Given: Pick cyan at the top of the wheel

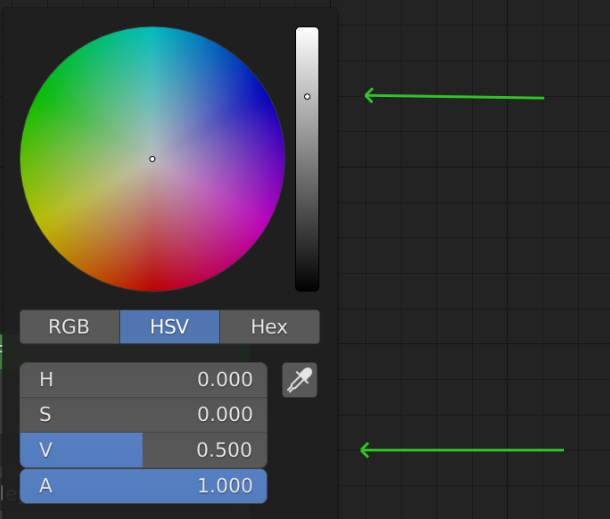Looking at the screenshot, I should pyautogui.click(x=152, y=32).
